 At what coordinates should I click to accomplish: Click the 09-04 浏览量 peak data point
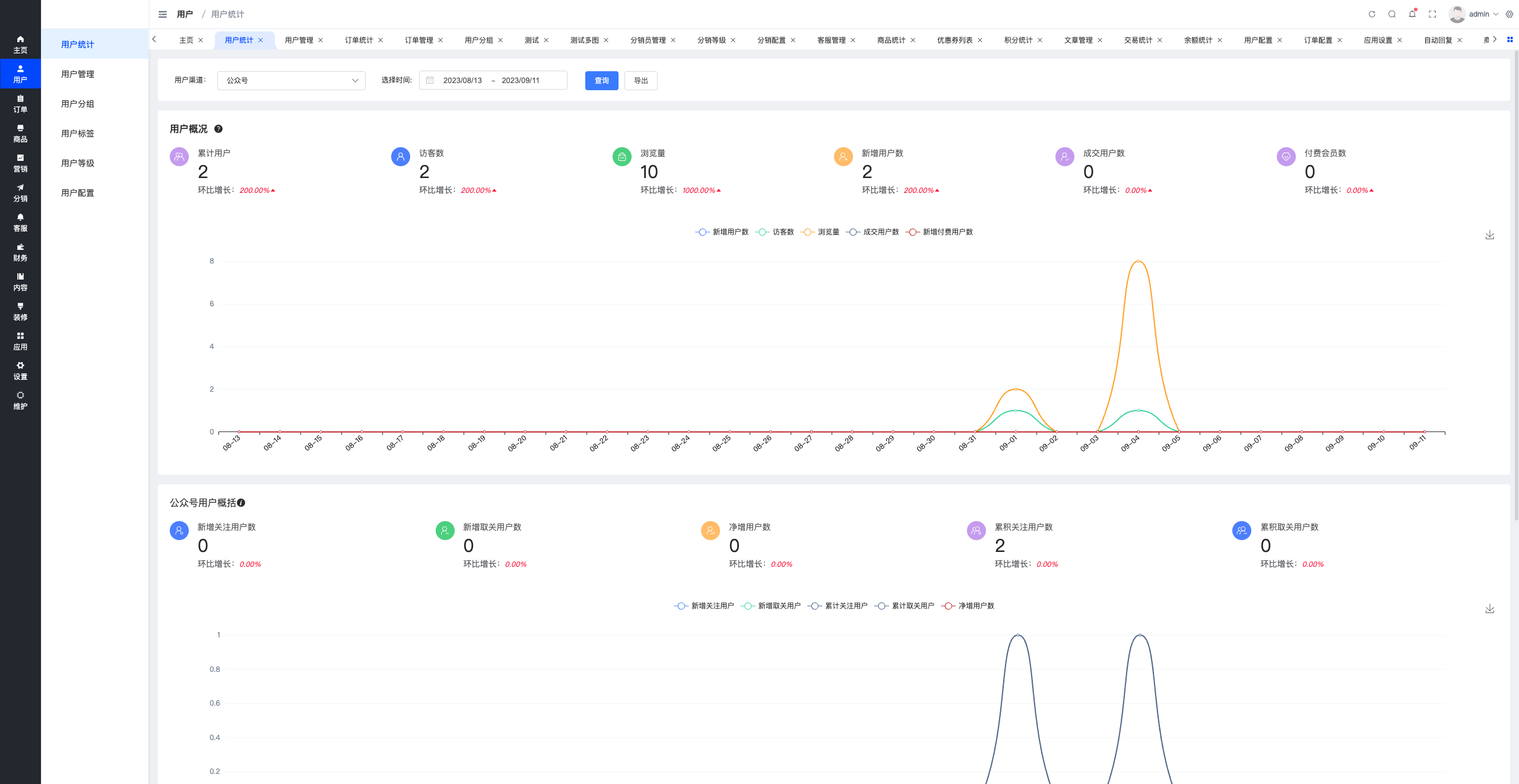(x=1138, y=261)
